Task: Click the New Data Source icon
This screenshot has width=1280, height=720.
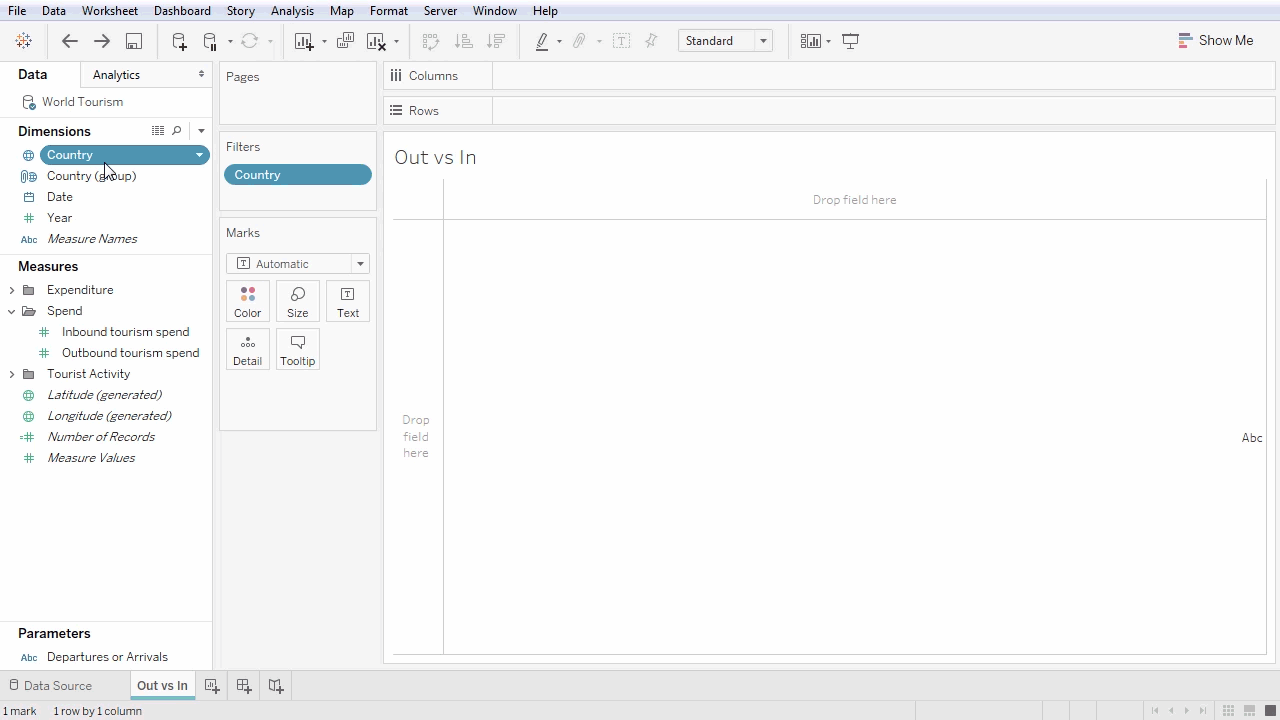Action: tap(179, 41)
